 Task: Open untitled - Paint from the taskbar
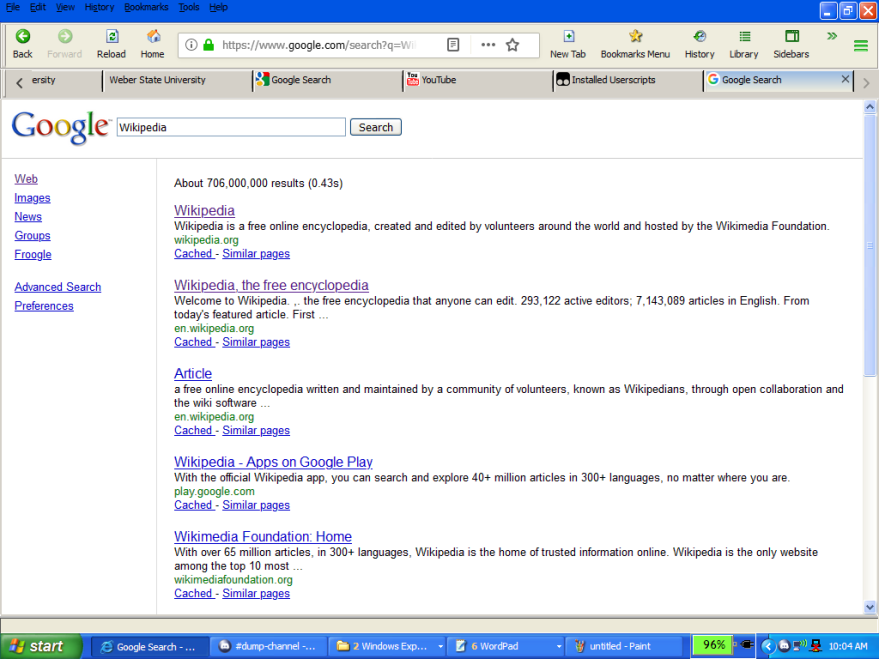click(x=626, y=646)
